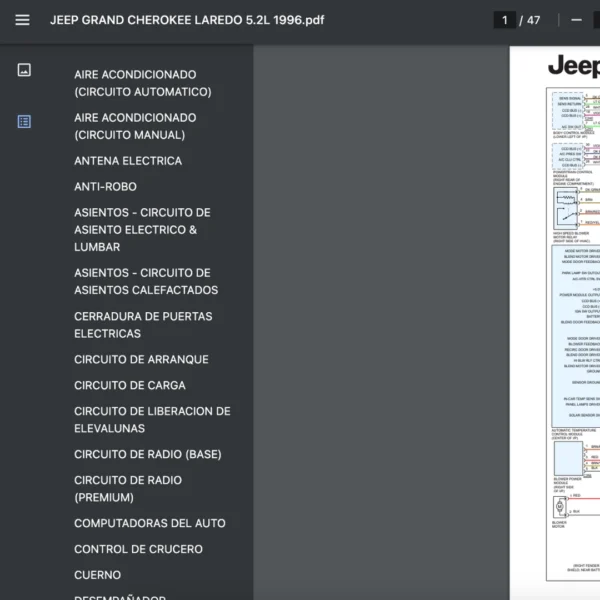
Task: Toggle the sidebar with the hamburger menu icon
Action: (22, 20)
